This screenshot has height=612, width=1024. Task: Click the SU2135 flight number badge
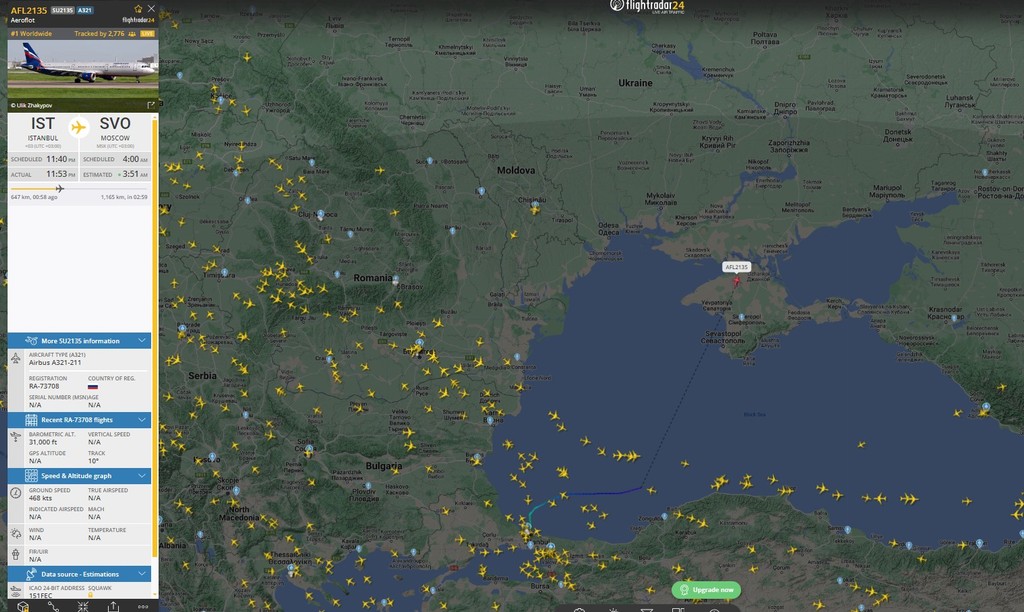coord(63,10)
